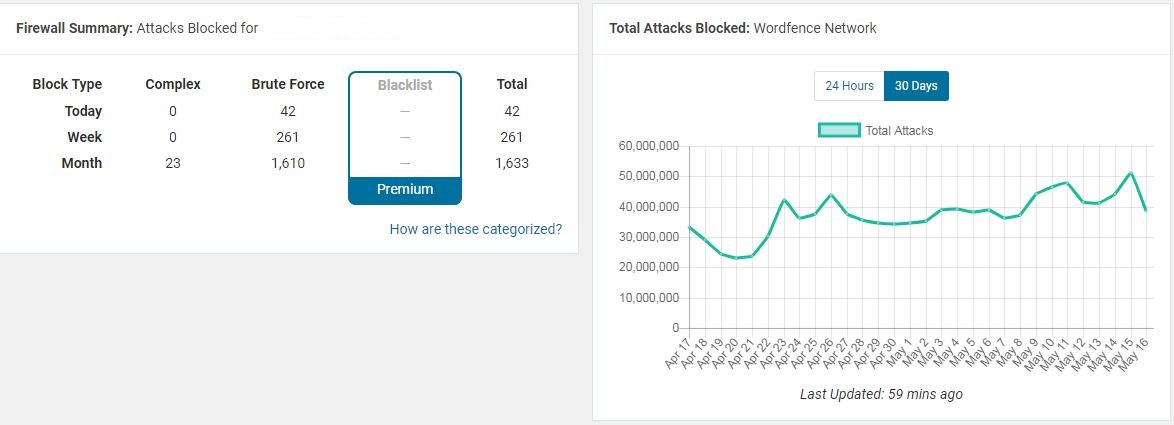1174x425 pixels.
Task: Click the Total column header
Action: (512, 85)
